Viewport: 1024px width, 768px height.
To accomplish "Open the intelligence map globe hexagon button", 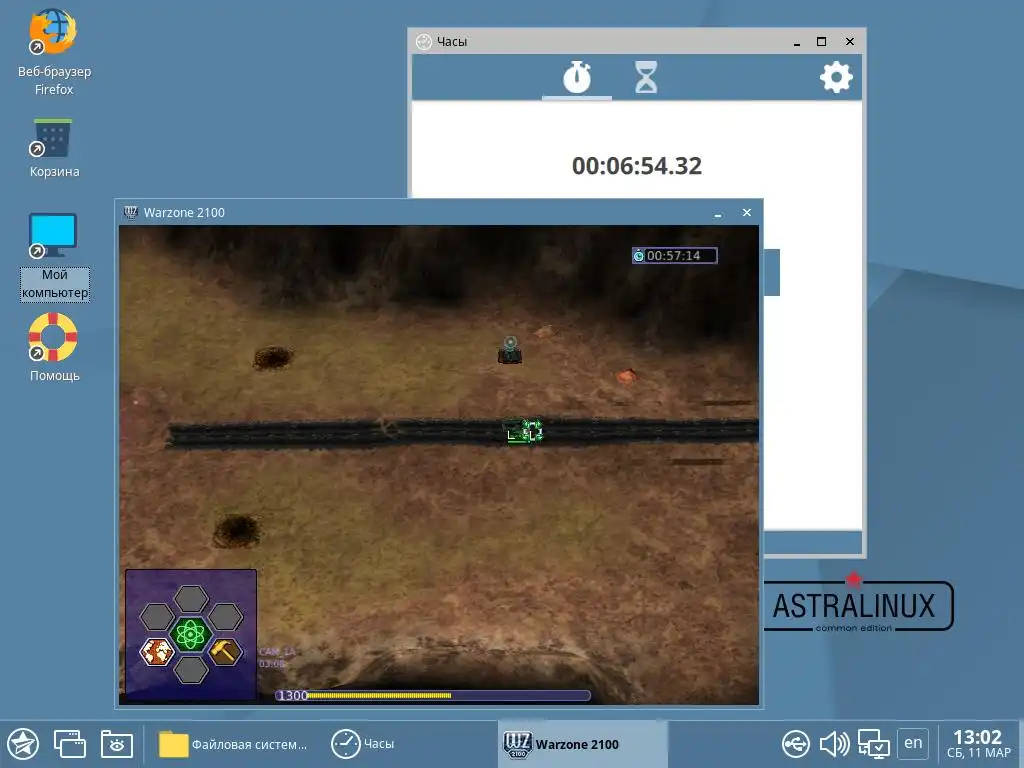I will pyautogui.click(x=157, y=651).
